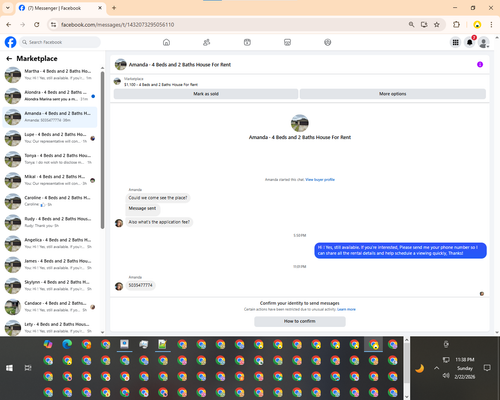The image size is (500, 400).
Task: Click Amanda's avatar beside phone number message
Action: (119, 286)
